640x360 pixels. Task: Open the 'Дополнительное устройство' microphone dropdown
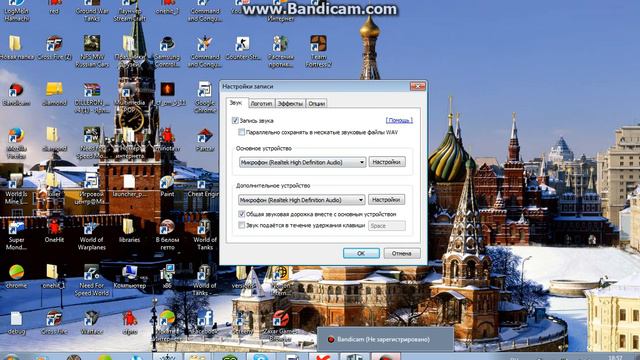pos(302,200)
